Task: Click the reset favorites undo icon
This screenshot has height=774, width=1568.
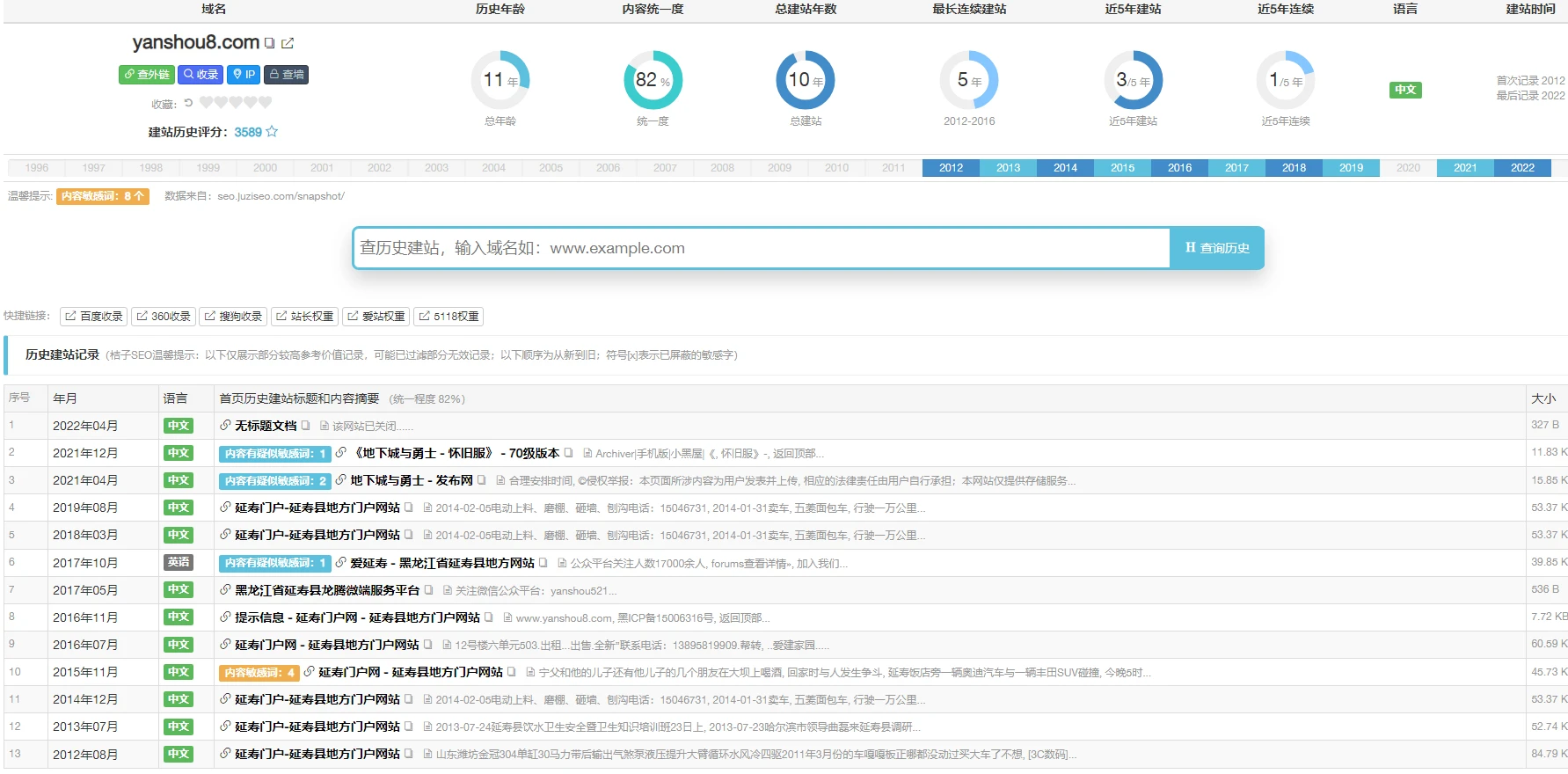Action: point(188,103)
